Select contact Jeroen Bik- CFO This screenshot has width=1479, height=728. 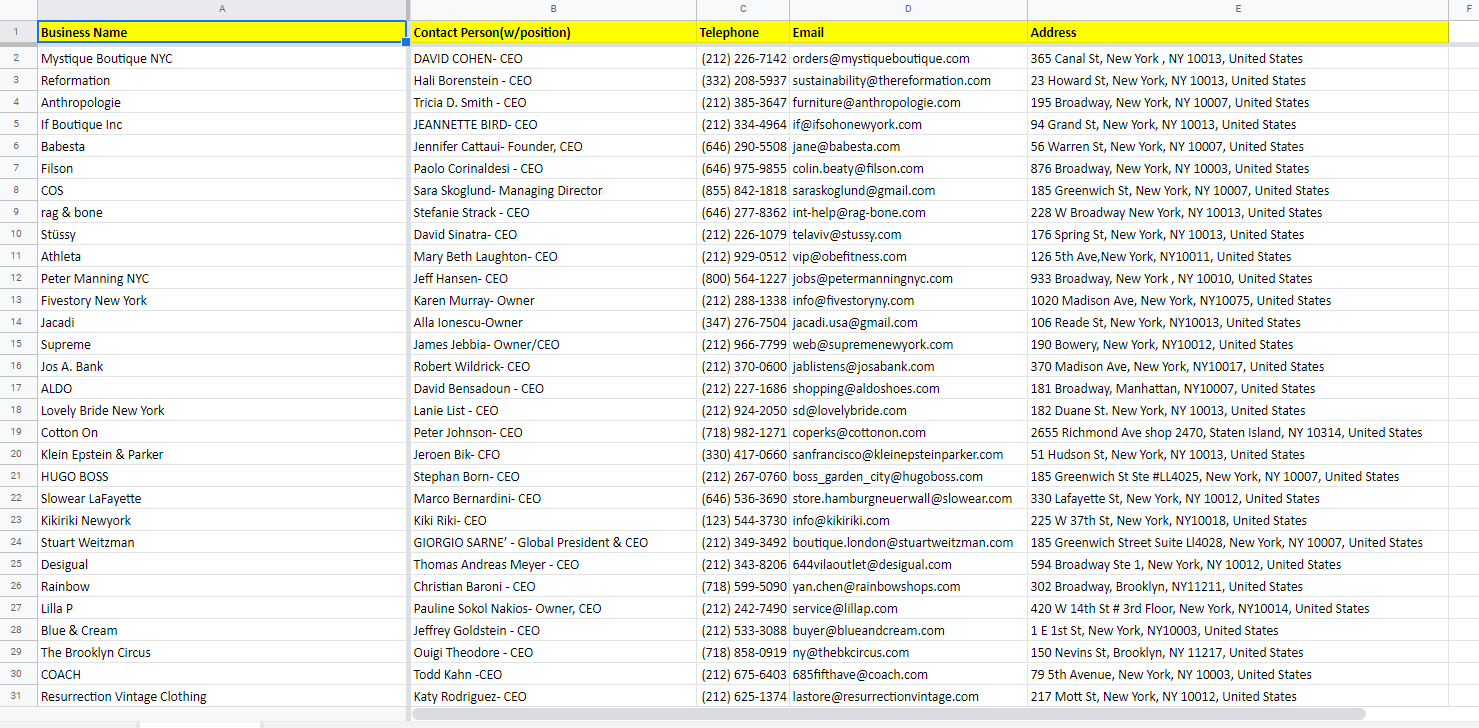pos(552,454)
